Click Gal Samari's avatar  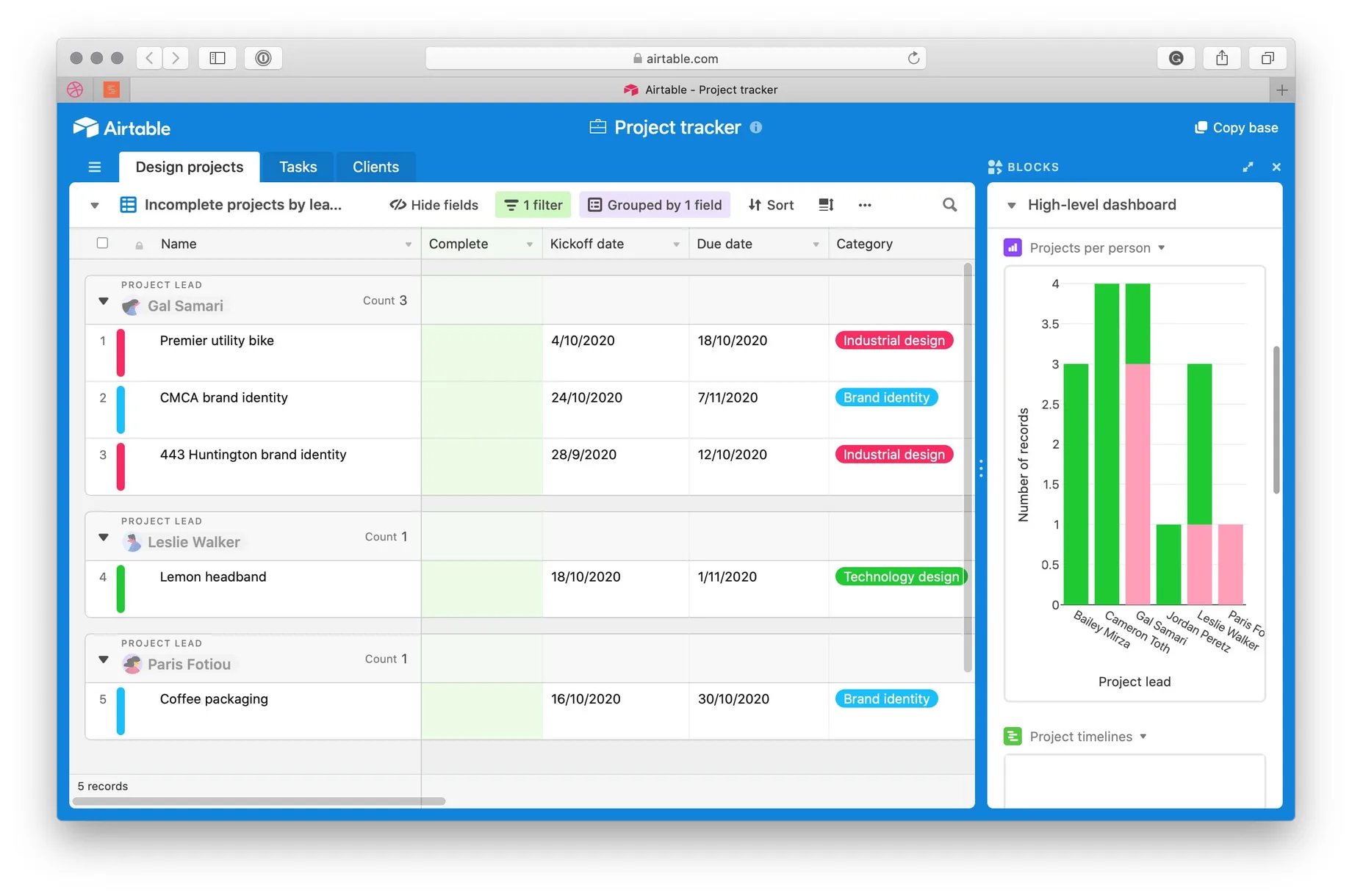[x=132, y=306]
